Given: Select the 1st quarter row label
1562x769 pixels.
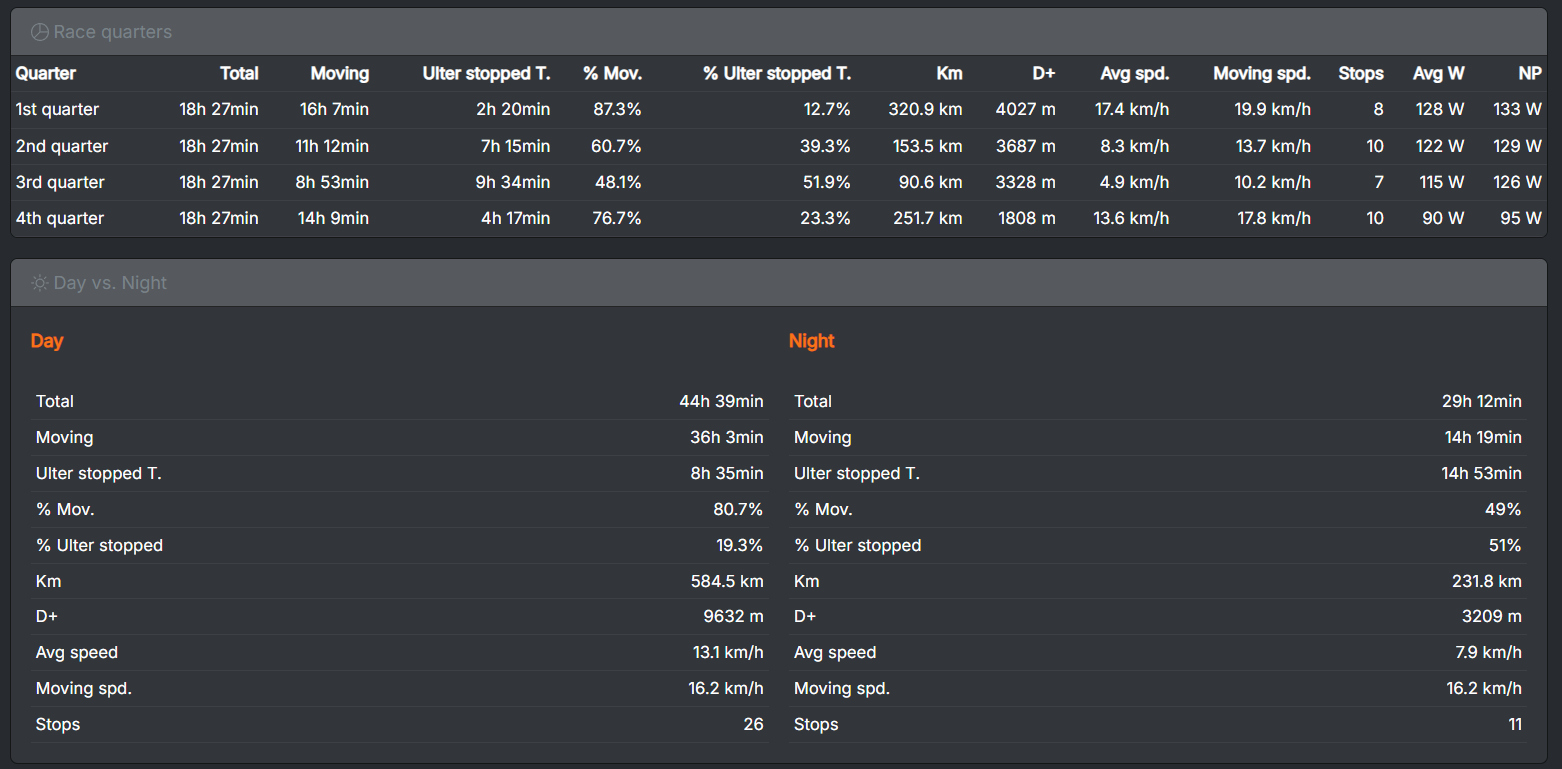Looking at the screenshot, I should 57,109.
